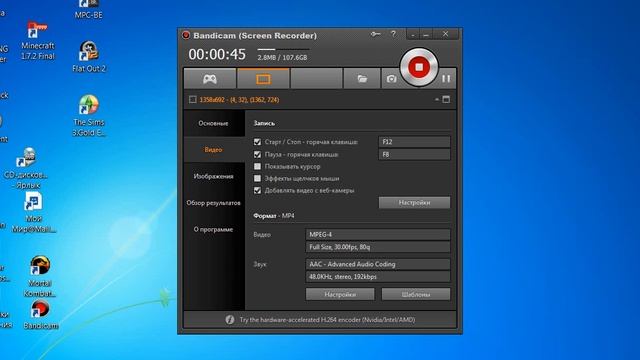Screen dimensions: 640x360
Task: Click the 2.8MB / 107.6GB size text
Action: [x=282, y=58]
